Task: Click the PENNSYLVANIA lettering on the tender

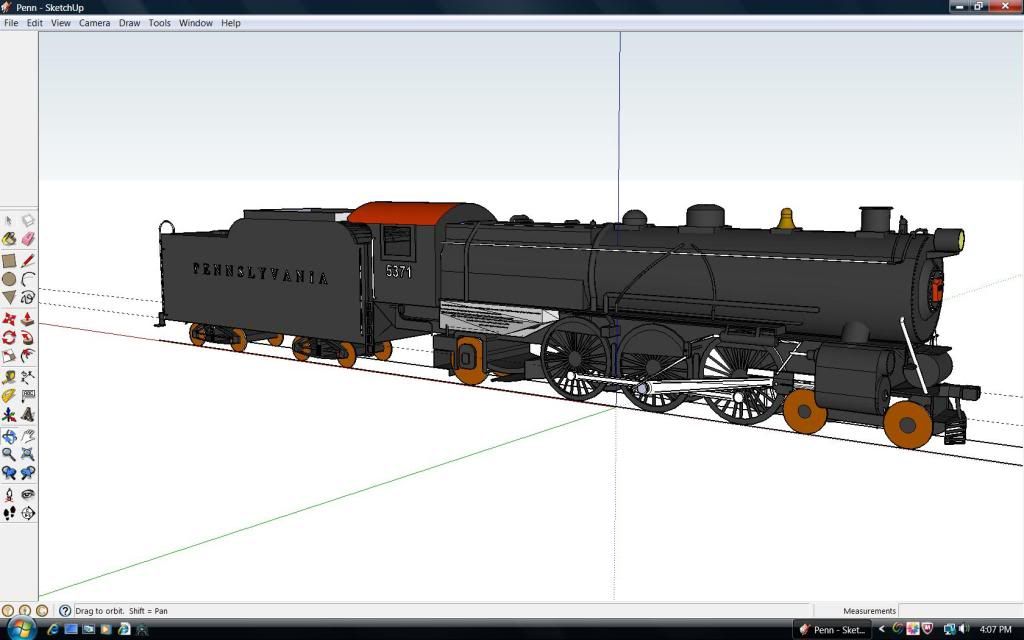Action: click(x=261, y=274)
